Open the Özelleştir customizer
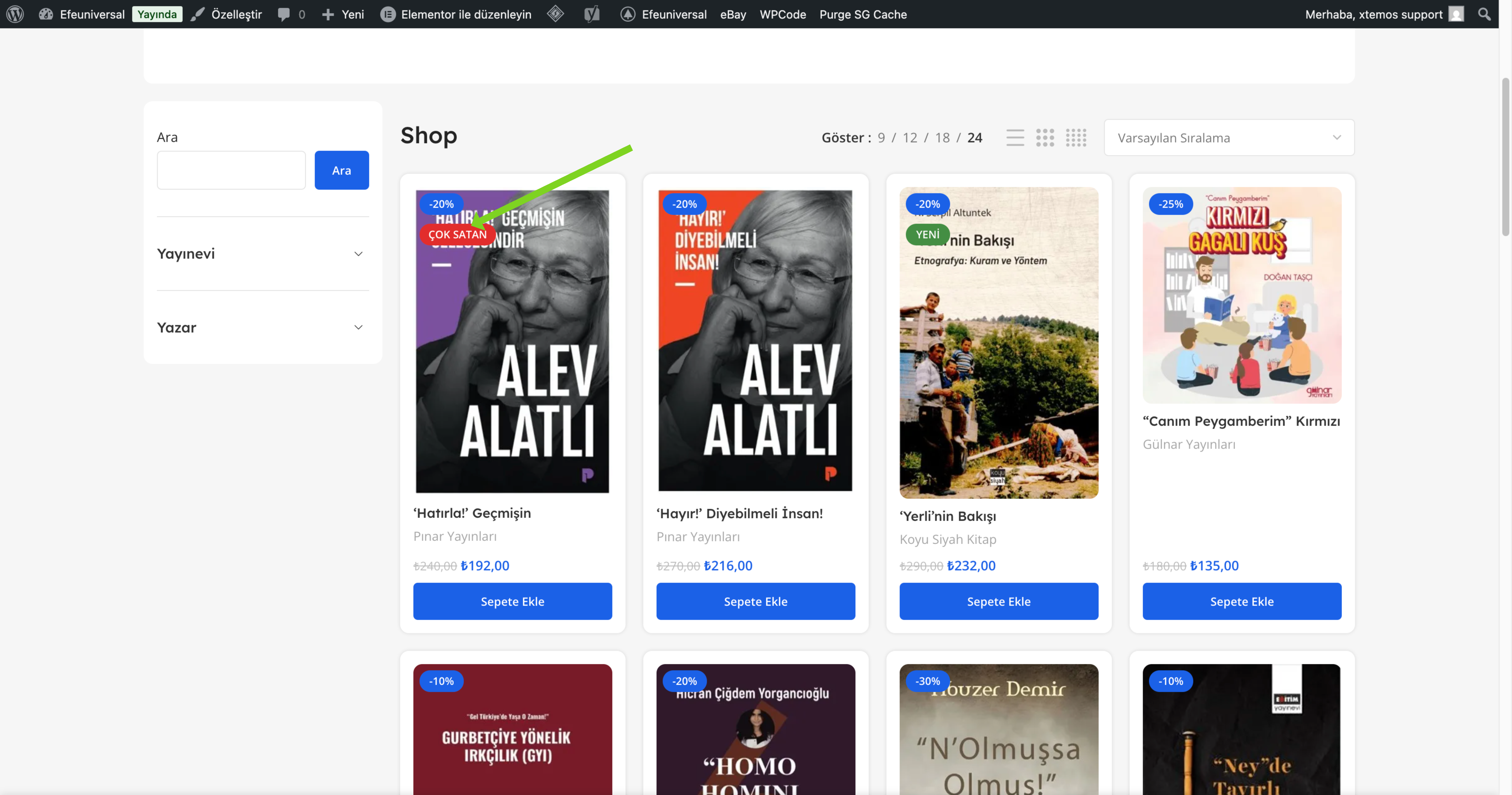The width and height of the screenshot is (1512, 795). 237,14
